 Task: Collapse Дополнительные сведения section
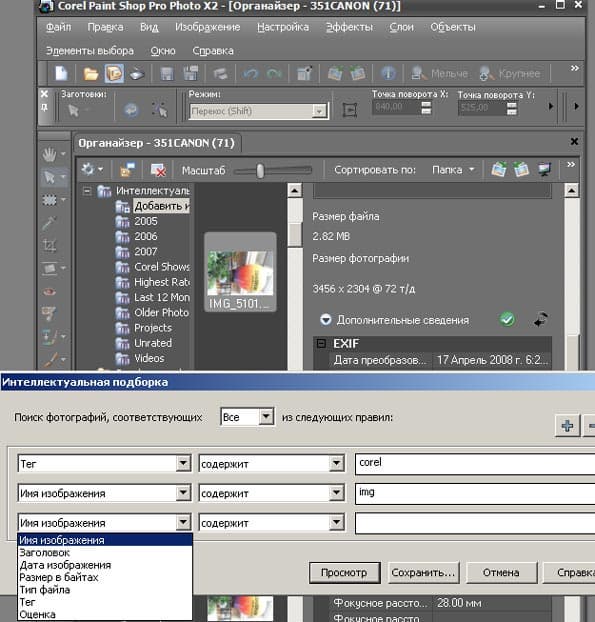pos(325,319)
